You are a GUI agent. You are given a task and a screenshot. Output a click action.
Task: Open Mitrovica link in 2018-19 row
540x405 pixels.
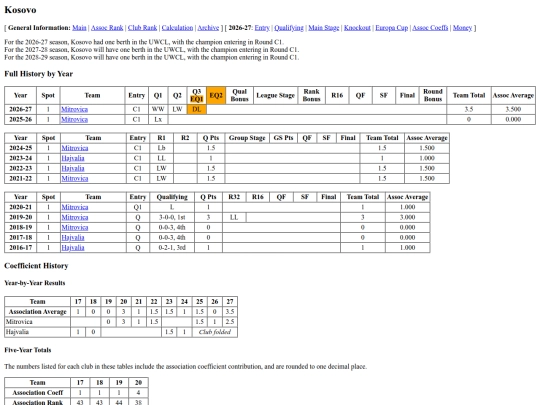point(75,227)
